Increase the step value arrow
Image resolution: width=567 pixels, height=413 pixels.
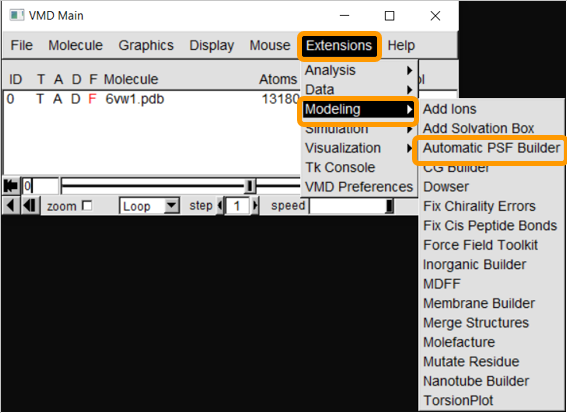(255, 206)
